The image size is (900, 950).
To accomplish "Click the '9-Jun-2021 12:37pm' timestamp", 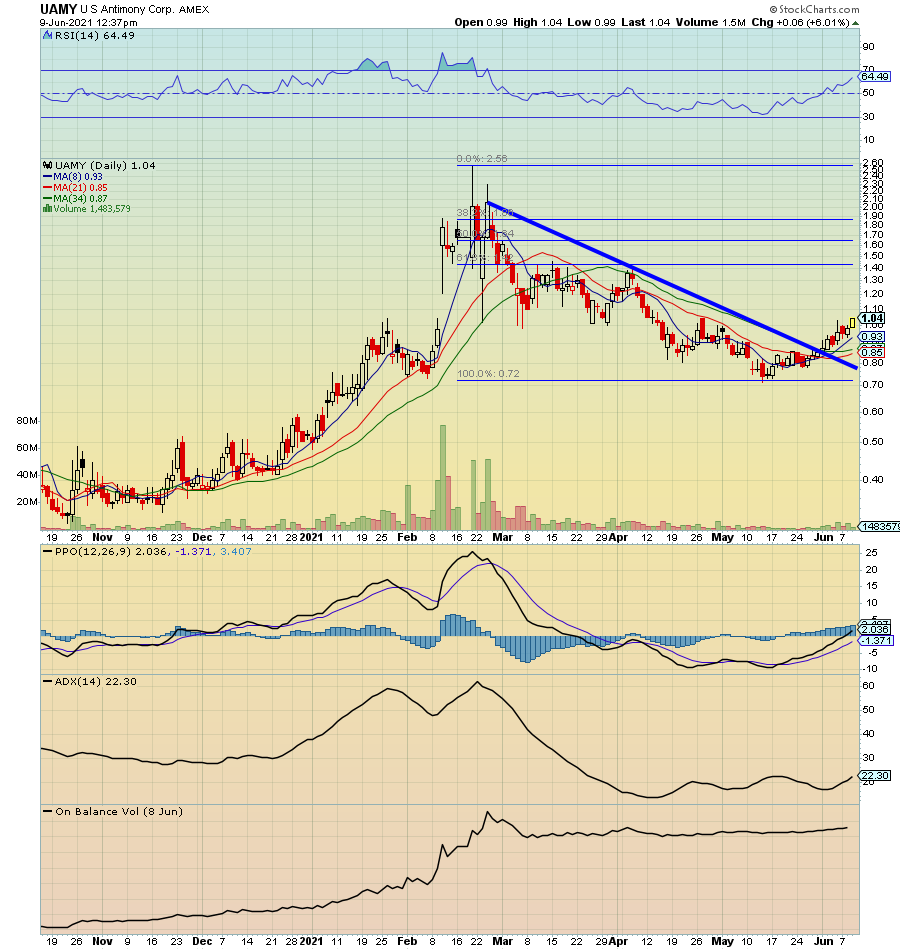I will (x=88, y=22).
